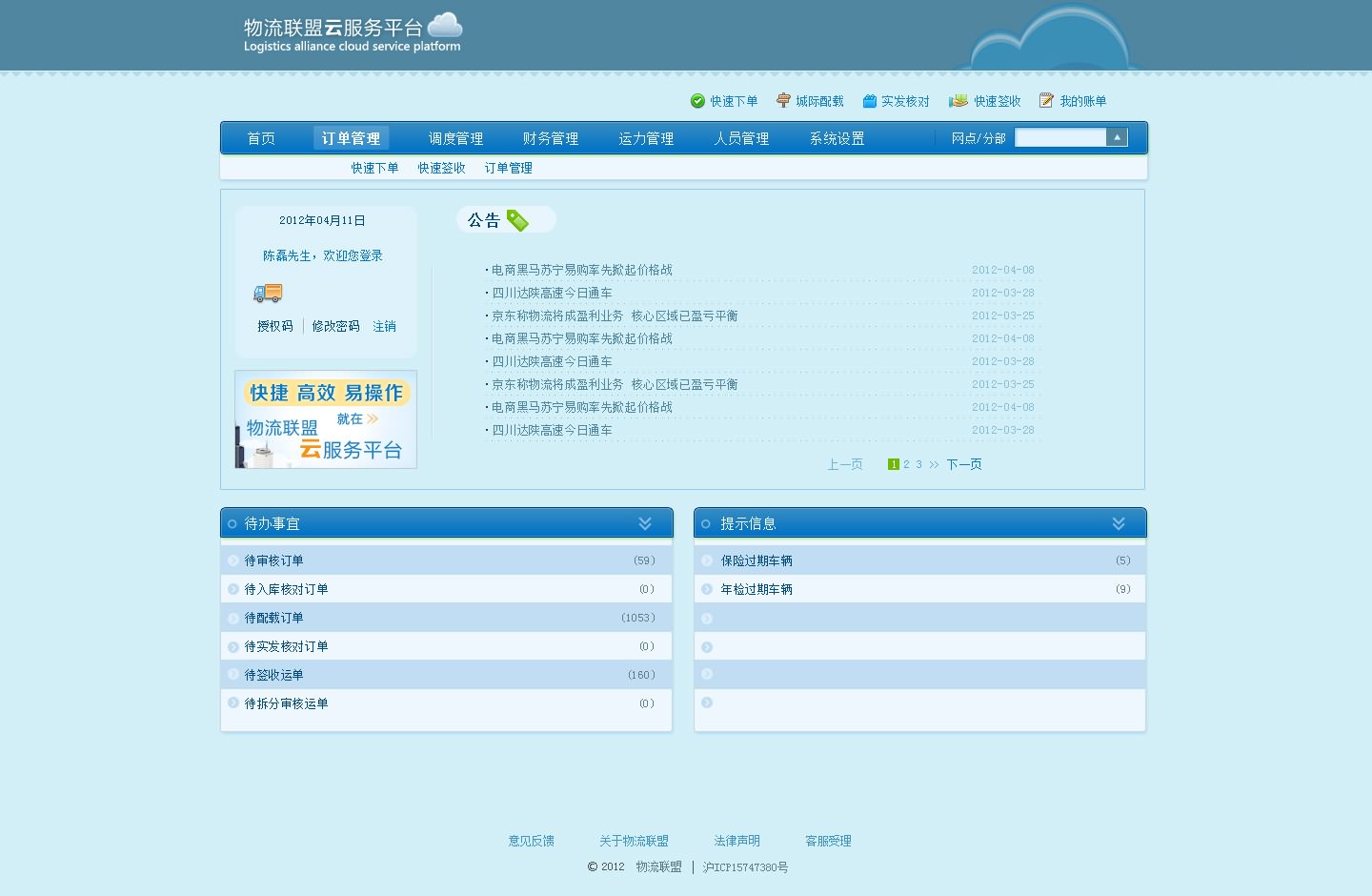Jump to page 3 of announcements
The image size is (1372, 896).
pos(918,464)
